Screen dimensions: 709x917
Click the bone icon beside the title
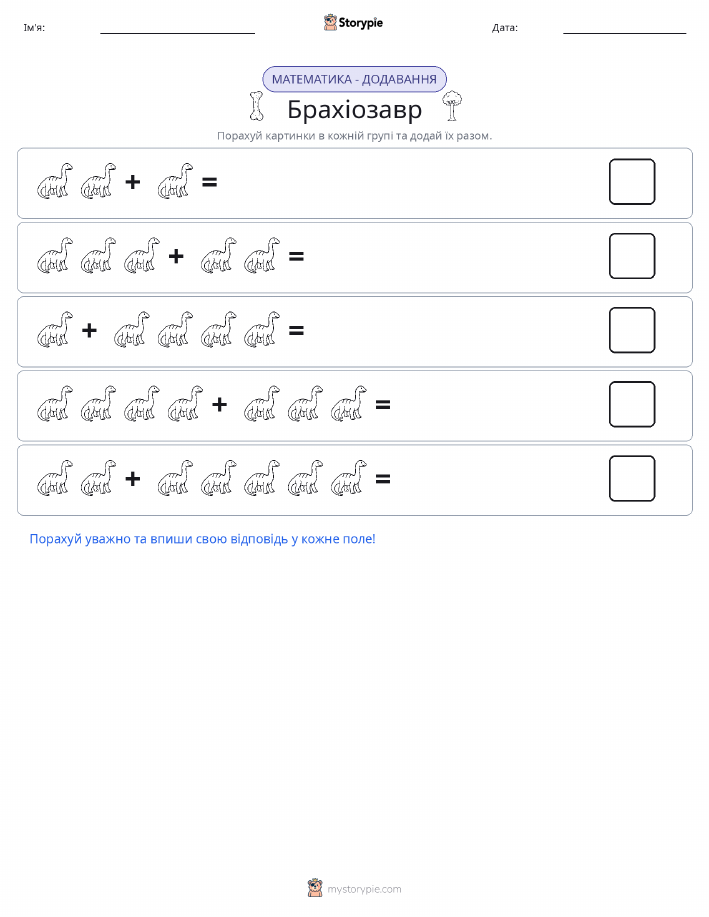(x=256, y=106)
